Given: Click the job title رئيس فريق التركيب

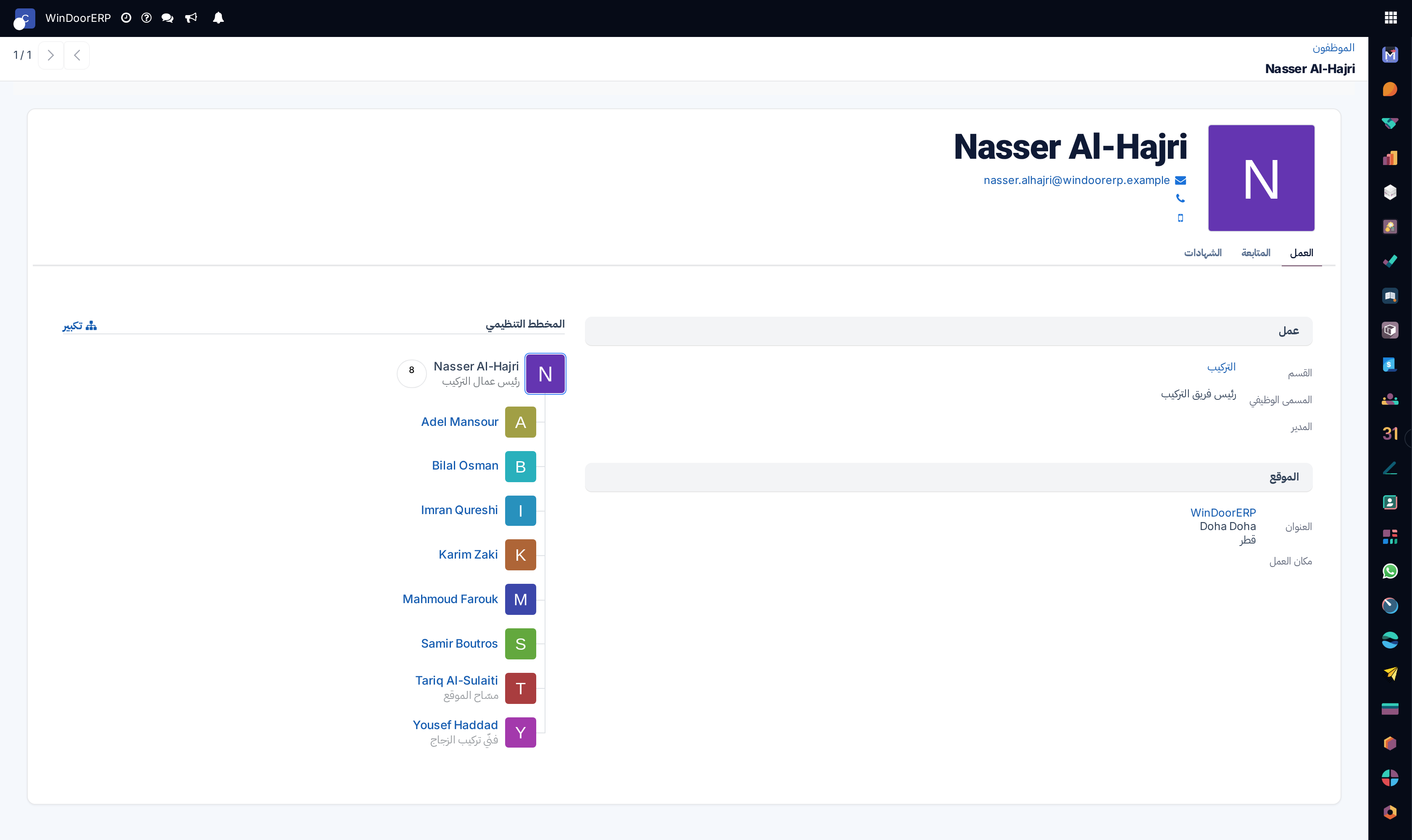Looking at the screenshot, I should pyautogui.click(x=1199, y=394).
